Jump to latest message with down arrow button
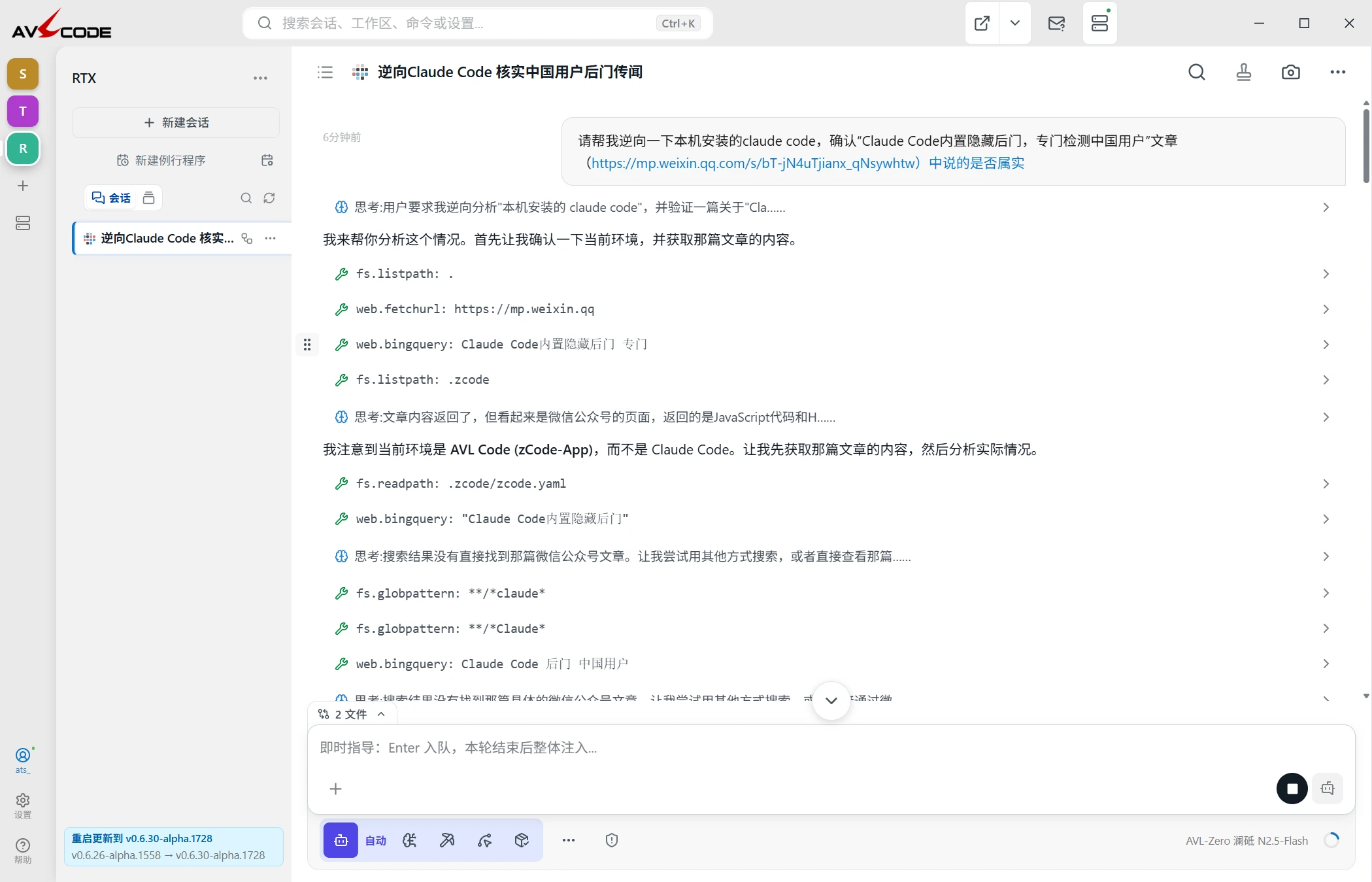Image resolution: width=1372 pixels, height=882 pixels. pos(831,700)
